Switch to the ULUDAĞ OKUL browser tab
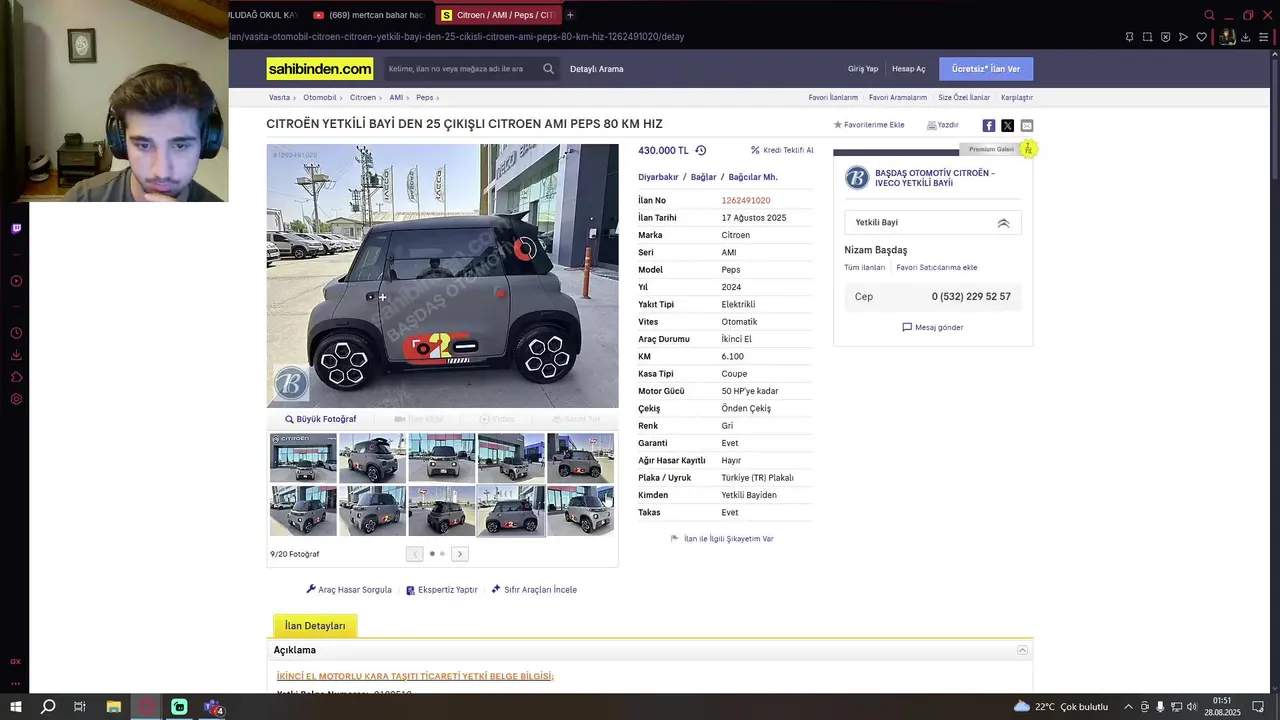The width and height of the screenshot is (1280, 720). [264, 15]
